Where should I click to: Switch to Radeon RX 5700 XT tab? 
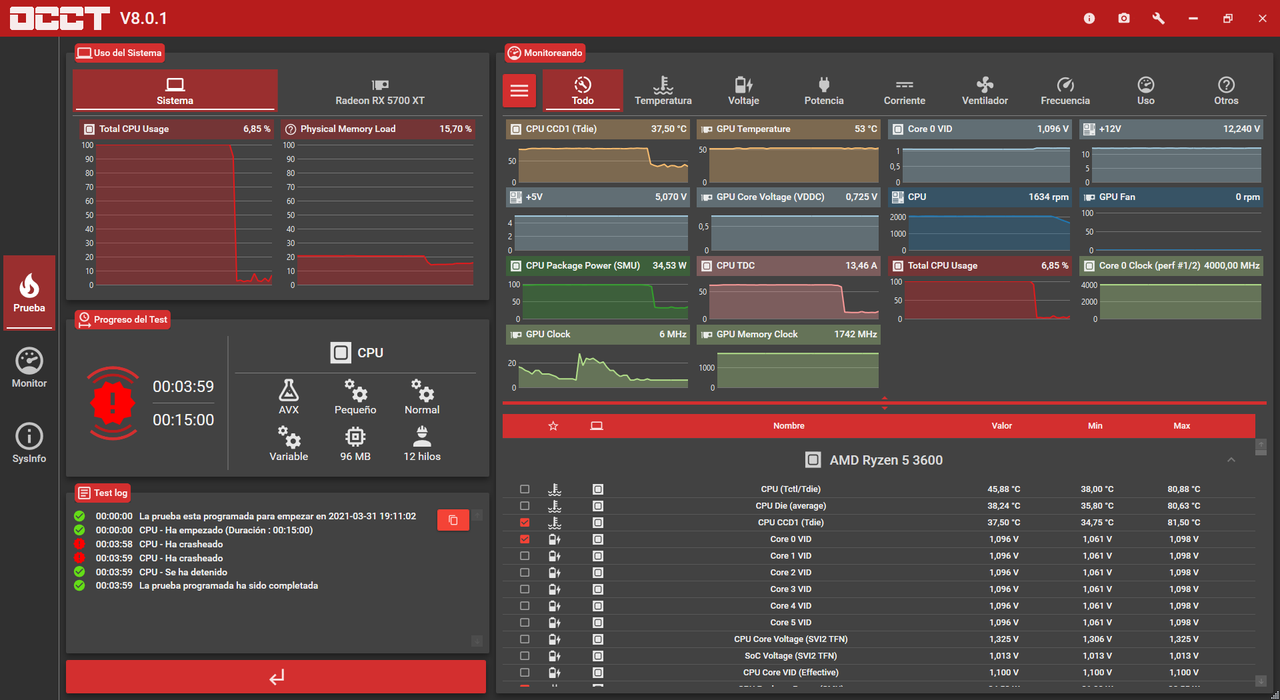point(380,91)
